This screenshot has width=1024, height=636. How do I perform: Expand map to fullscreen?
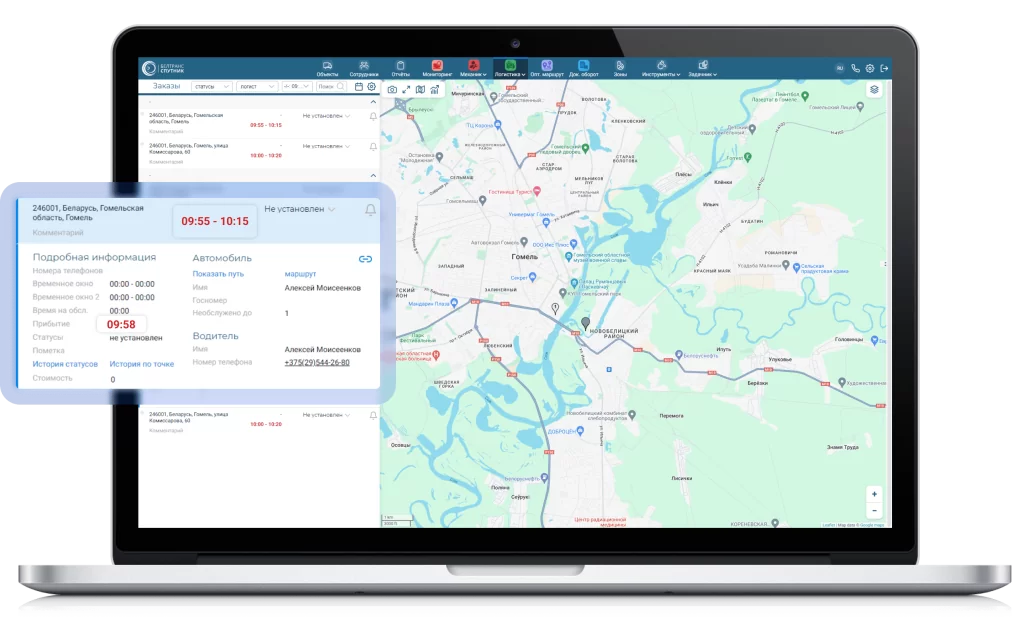[406, 89]
